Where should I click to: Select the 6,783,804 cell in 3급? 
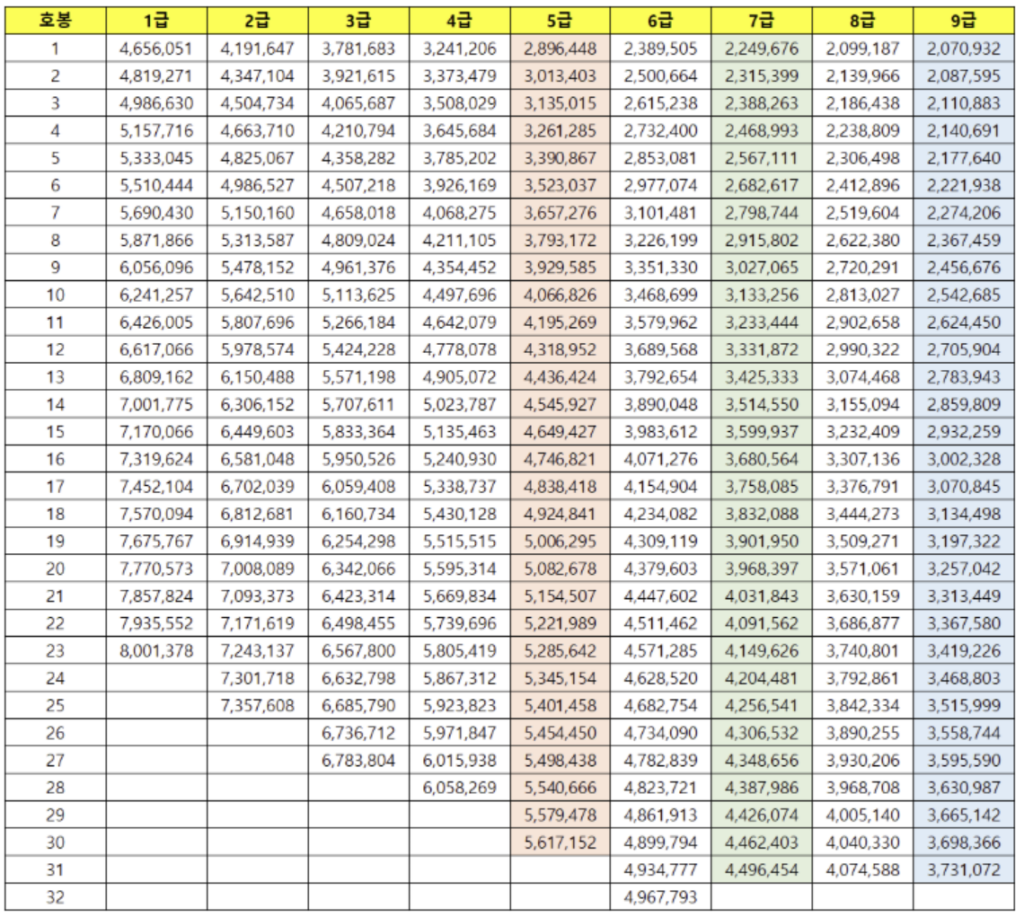(x=358, y=760)
